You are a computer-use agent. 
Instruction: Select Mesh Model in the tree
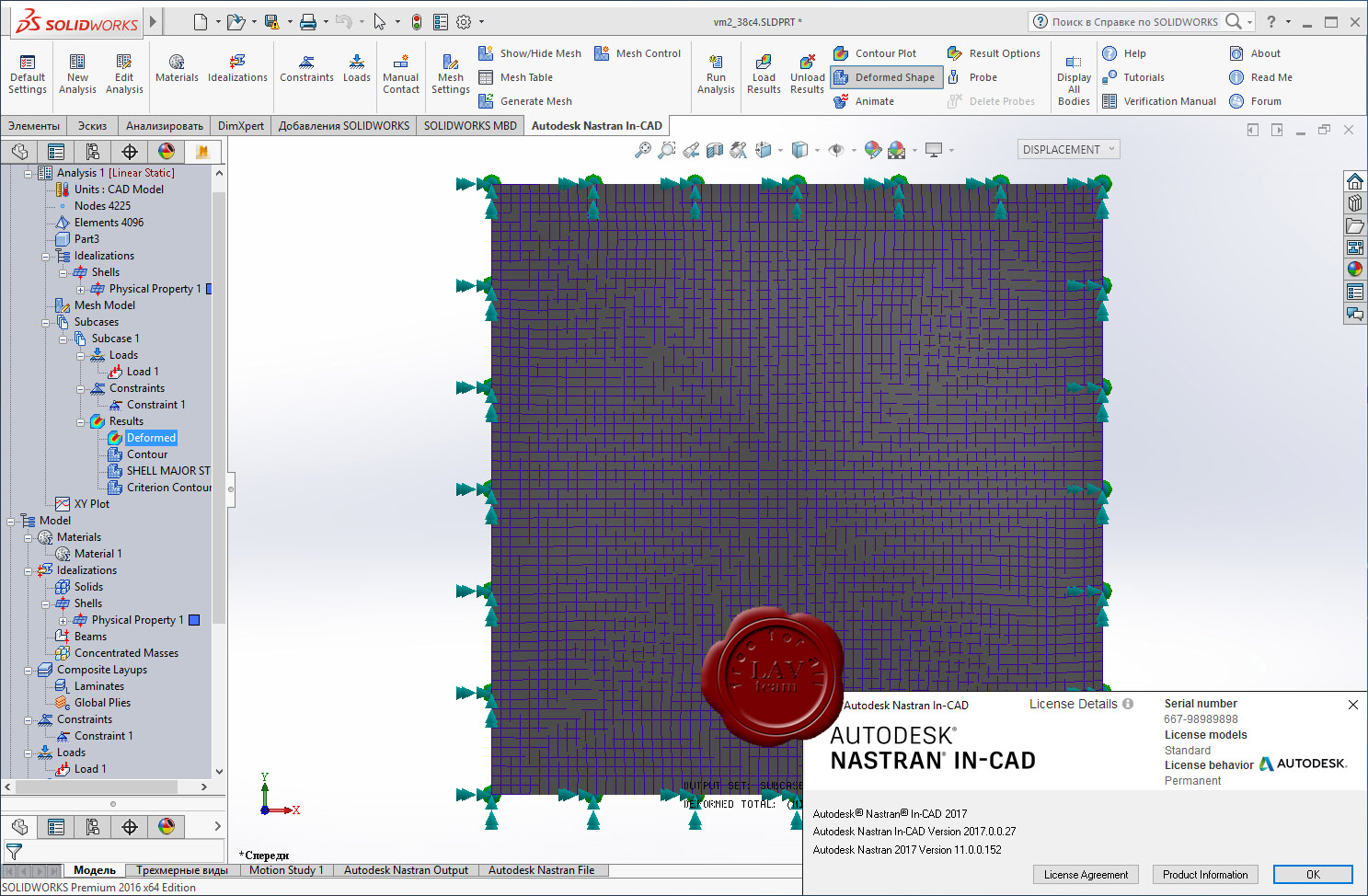tap(105, 305)
